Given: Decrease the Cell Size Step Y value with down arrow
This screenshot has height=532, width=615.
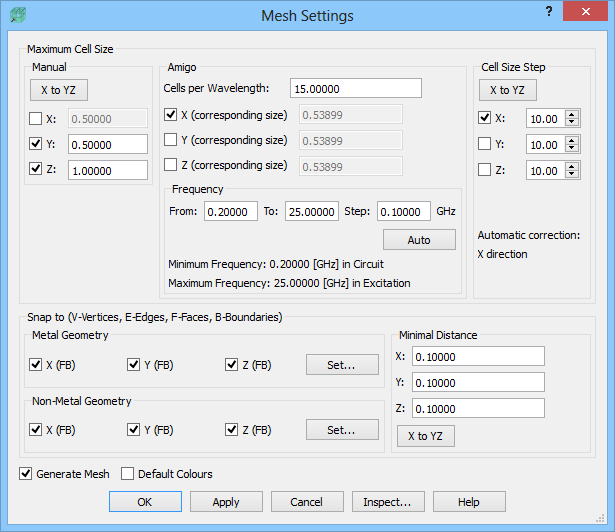Looking at the screenshot, I should click(572, 149).
